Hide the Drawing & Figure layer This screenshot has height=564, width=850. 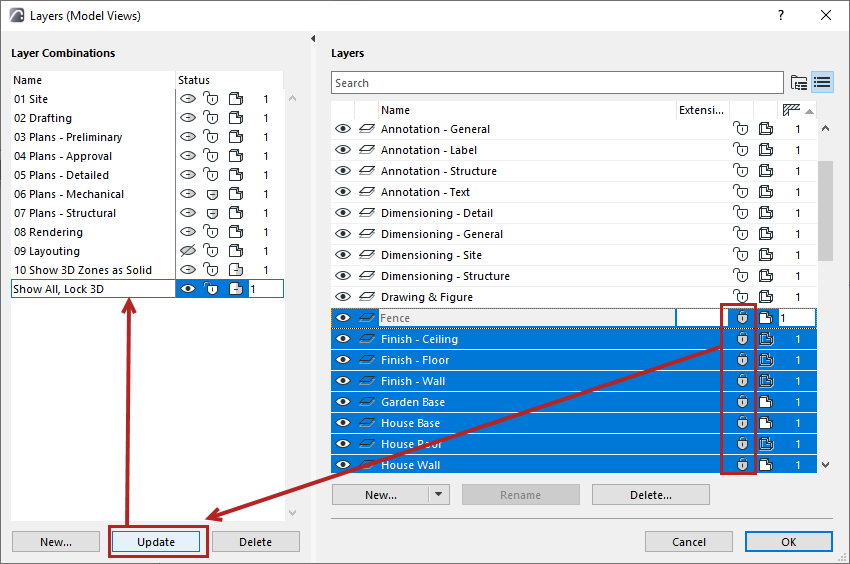click(x=343, y=297)
